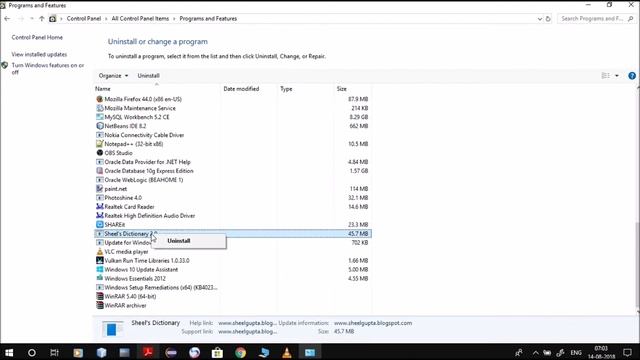This screenshot has height=360, width=640.
Task: Click the NetBeans IDE 8.2 icon
Action: point(100,126)
